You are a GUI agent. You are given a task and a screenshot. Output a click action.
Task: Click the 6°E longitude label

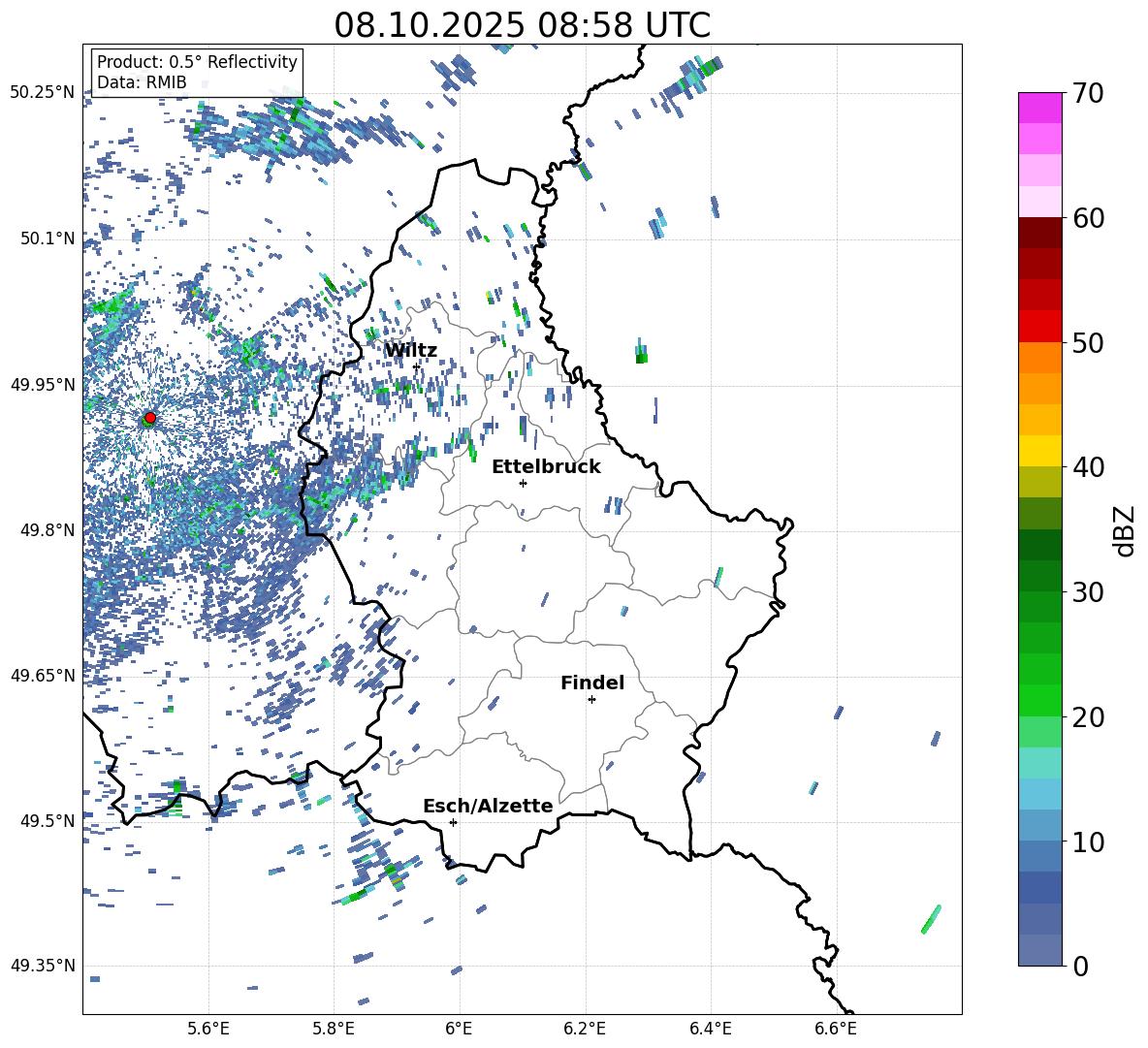(459, 1029)
